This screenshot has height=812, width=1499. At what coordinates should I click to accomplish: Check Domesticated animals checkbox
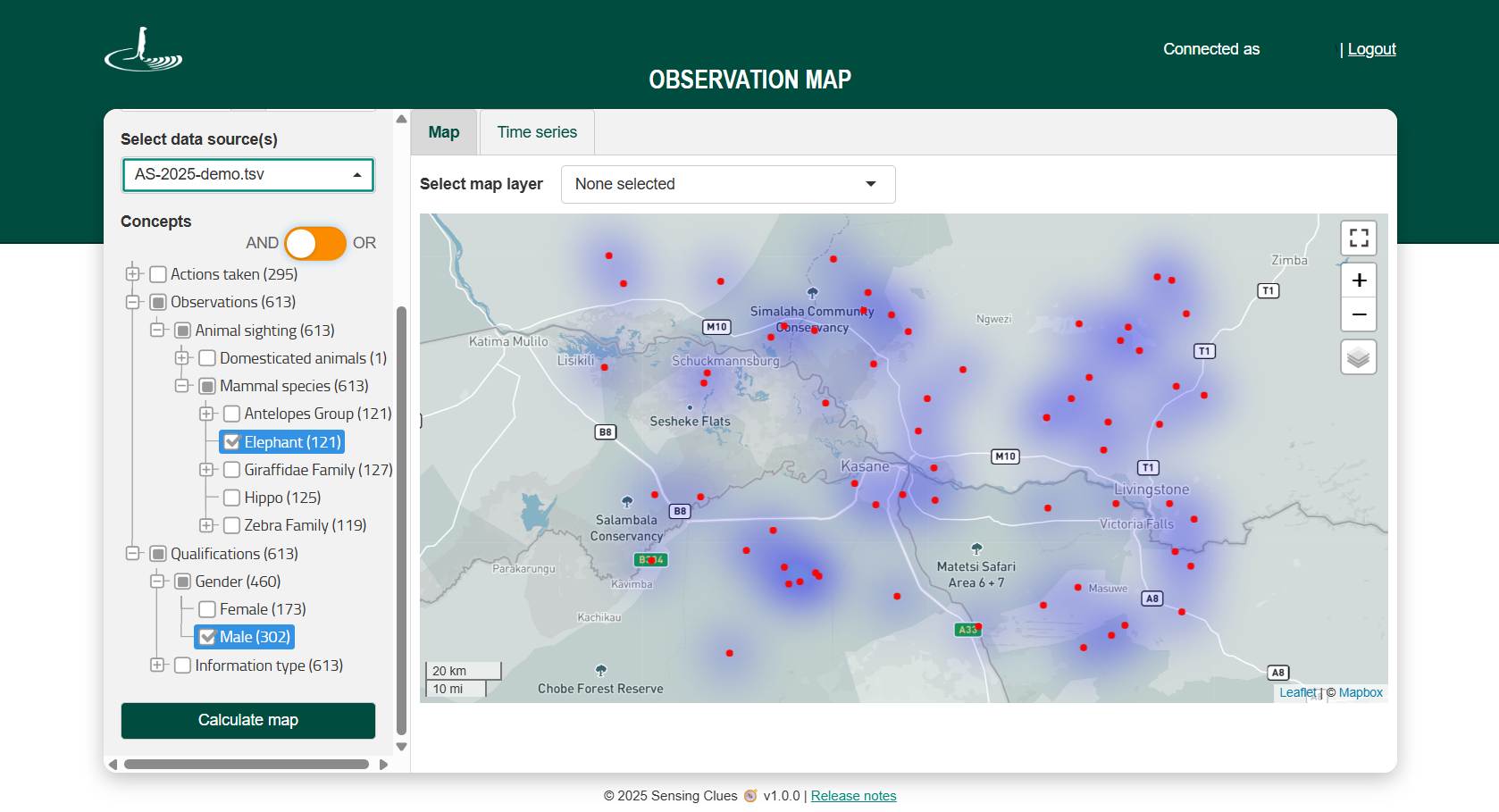pyautogui.click(x=207, y=358)
